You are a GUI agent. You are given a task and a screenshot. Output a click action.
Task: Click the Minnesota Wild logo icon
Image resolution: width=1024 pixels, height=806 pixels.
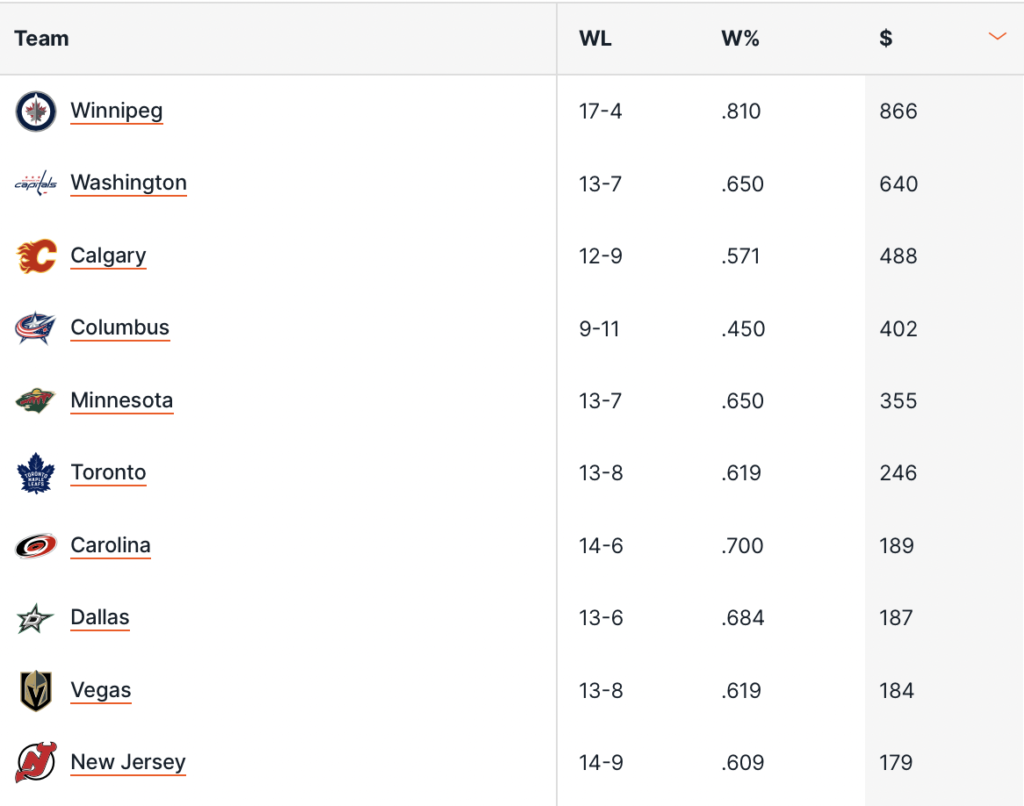pos(36,401)
